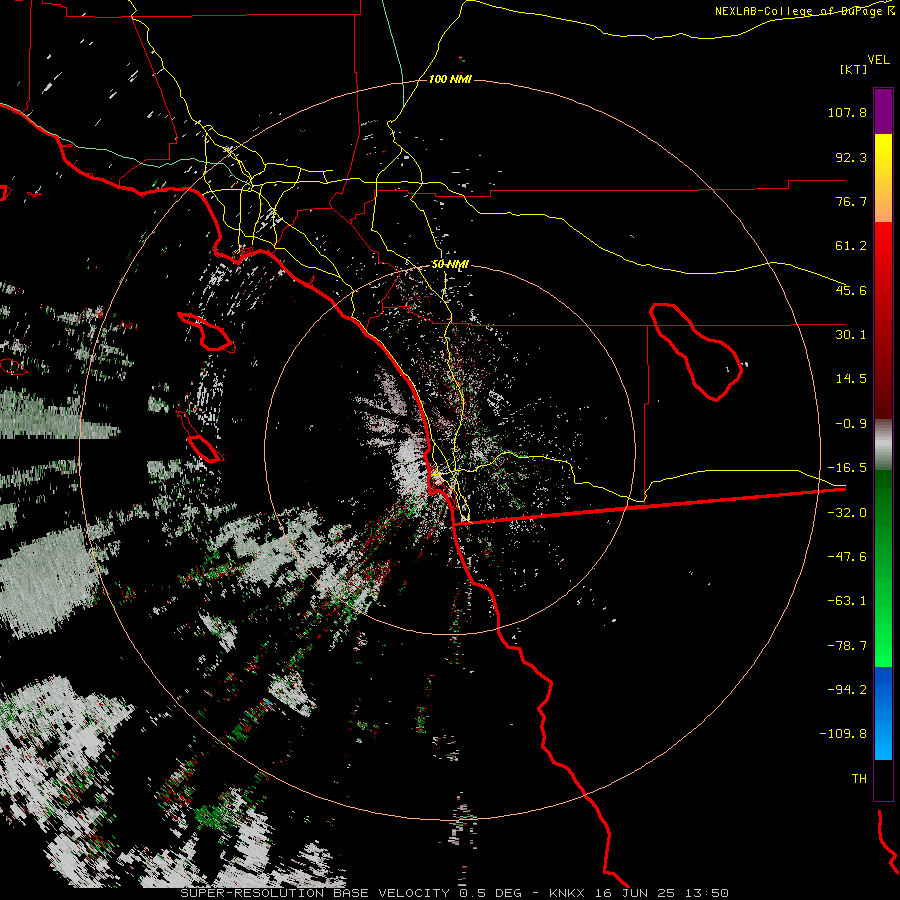Click the VEL legend title

point(878,60)
